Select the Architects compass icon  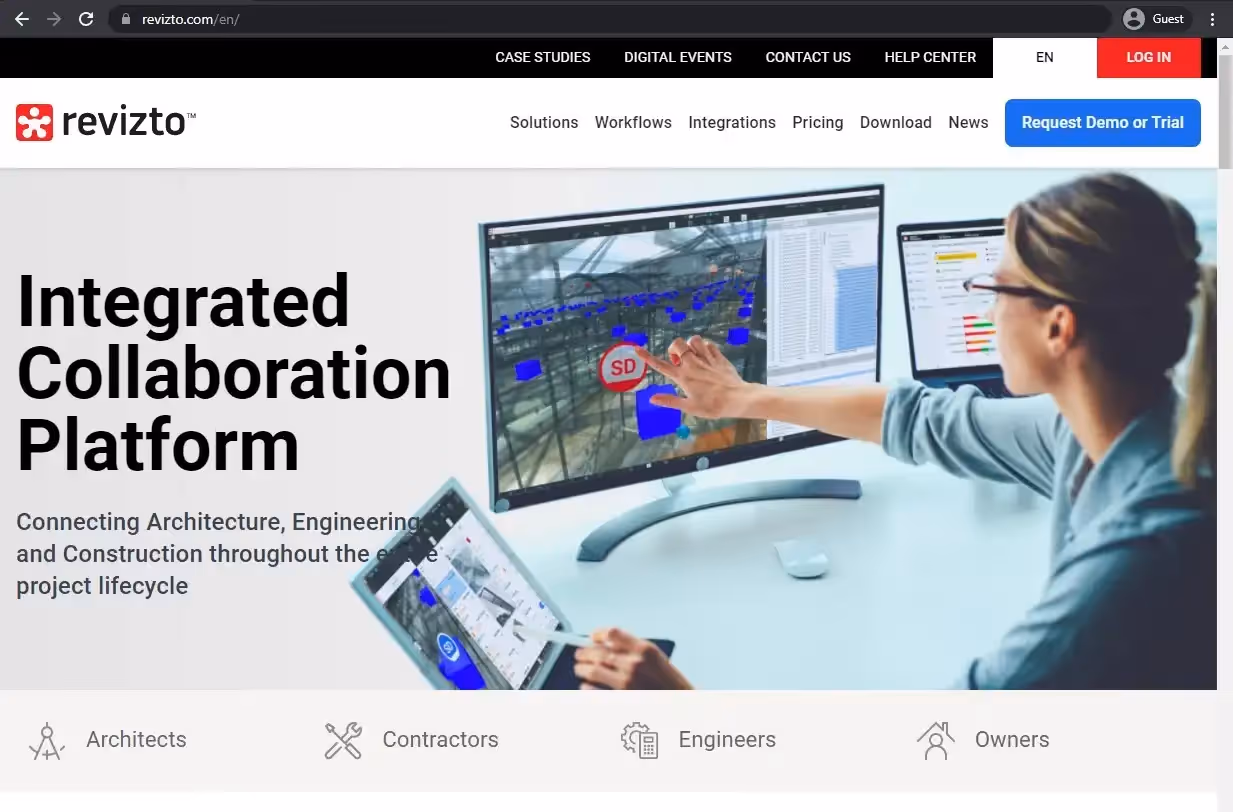[47, 740]
